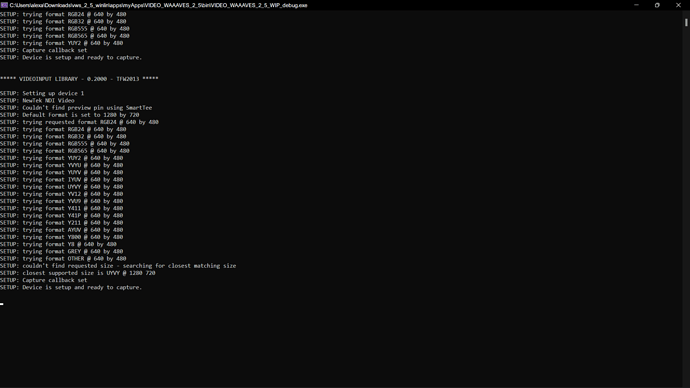Viewport: 690px width, 388px height.
Task: Click the 'trying format UYVY' line
Action: pos(62,187)
